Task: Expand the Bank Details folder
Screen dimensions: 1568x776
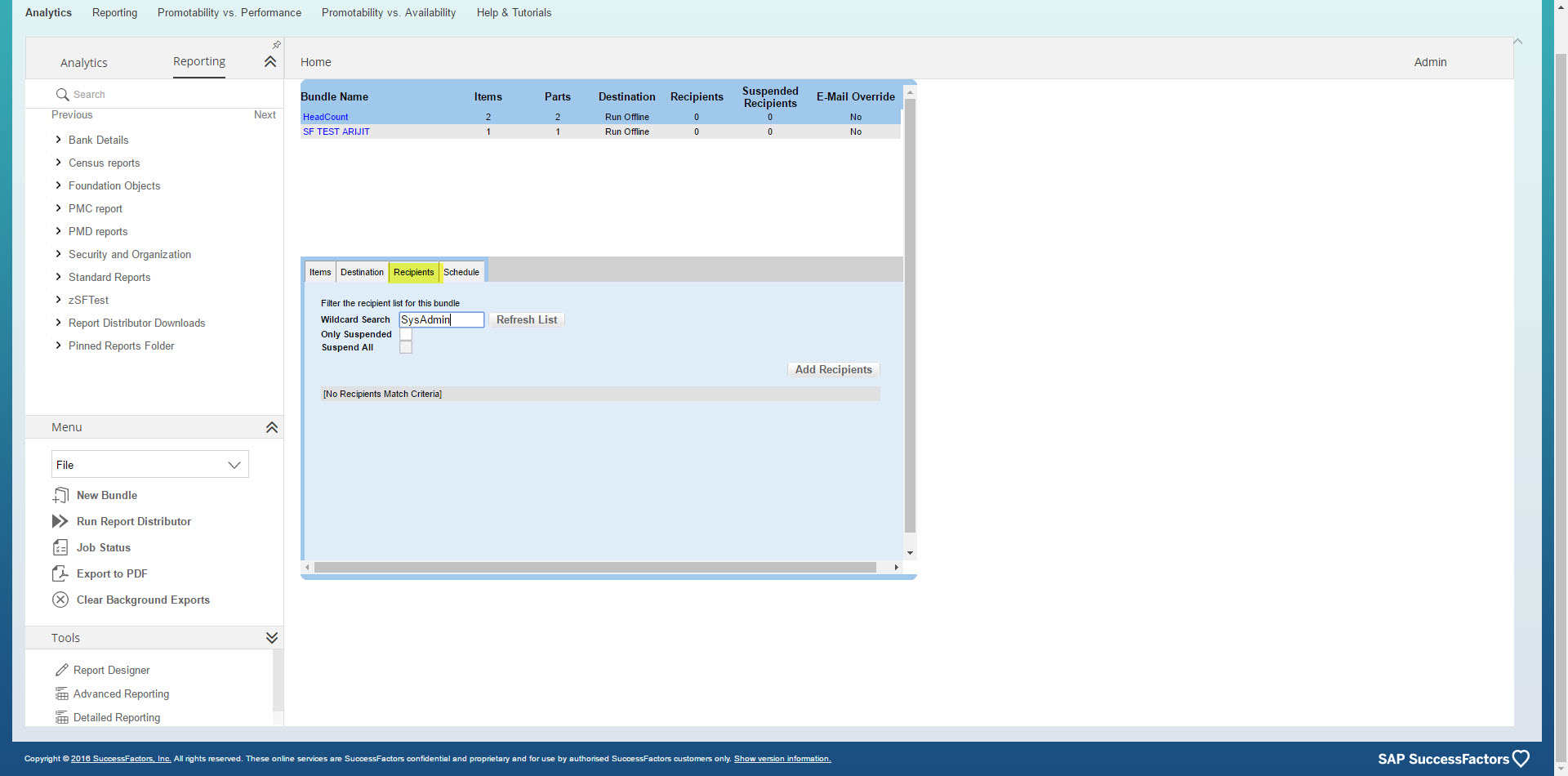Action: (58, 140)
